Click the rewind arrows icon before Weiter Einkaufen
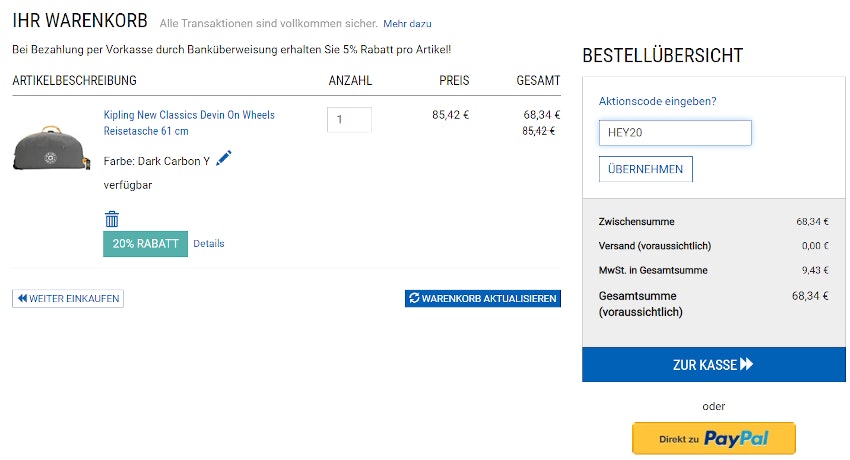This screenshot has width=850, height=460. pyautogui.click(x=22, y=298)
